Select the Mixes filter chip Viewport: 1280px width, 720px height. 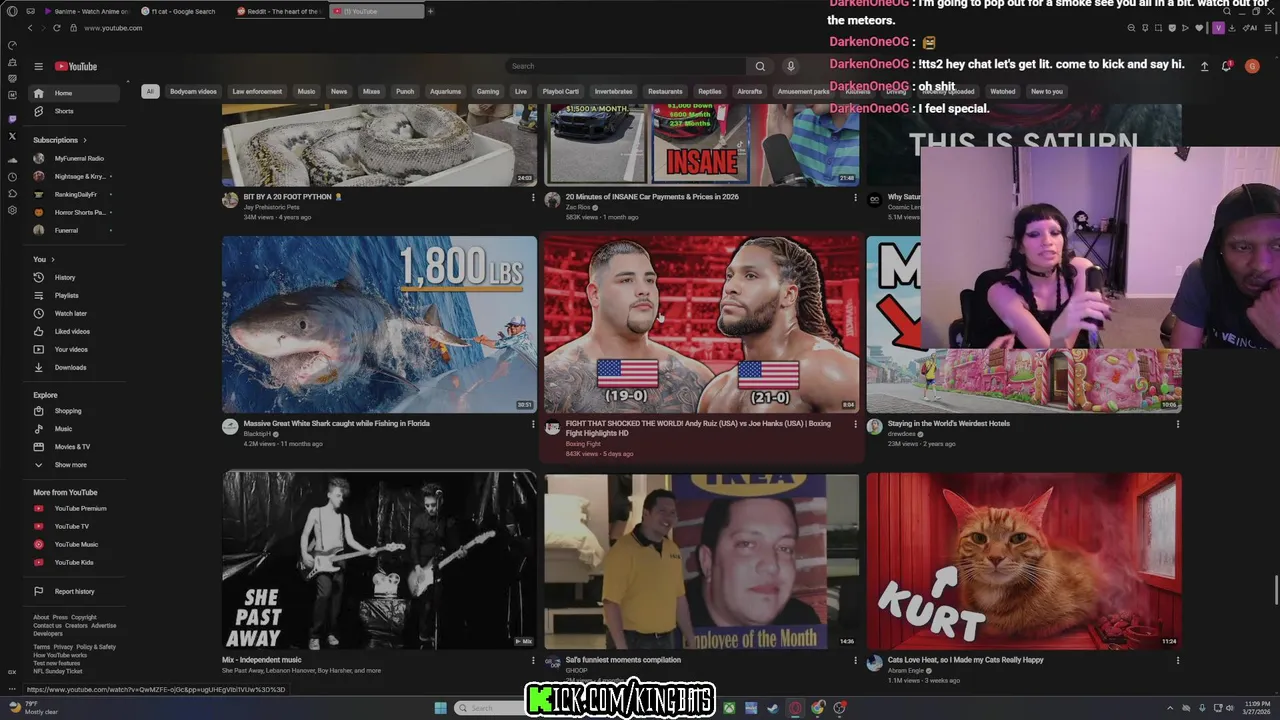tap(371, 91)
